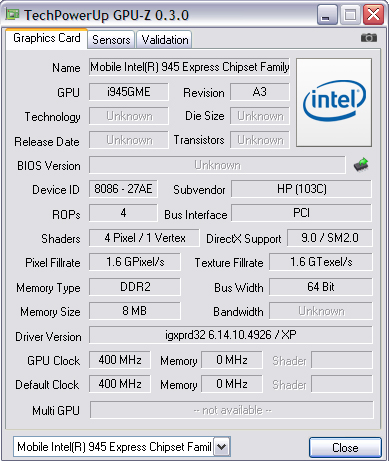Click the Name field showing chipset family

click(x=189, y=67)
